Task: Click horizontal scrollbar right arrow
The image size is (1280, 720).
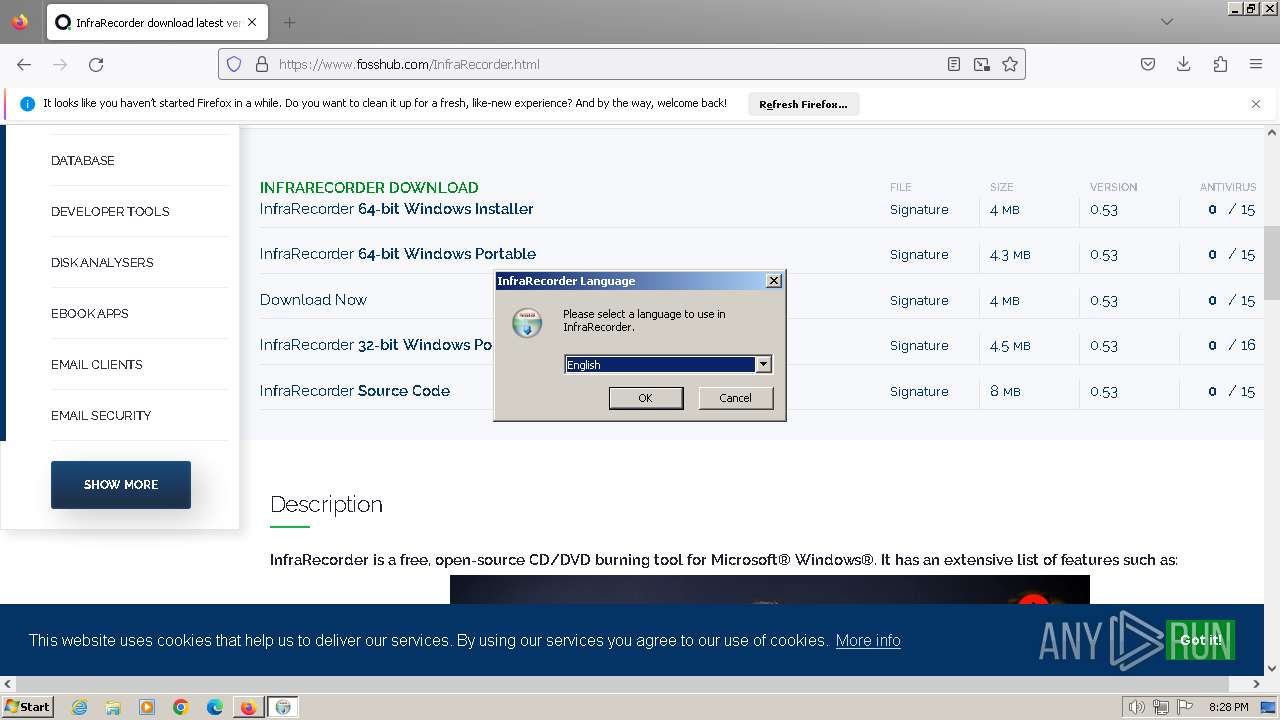Action: click(x=1257, y=685)
